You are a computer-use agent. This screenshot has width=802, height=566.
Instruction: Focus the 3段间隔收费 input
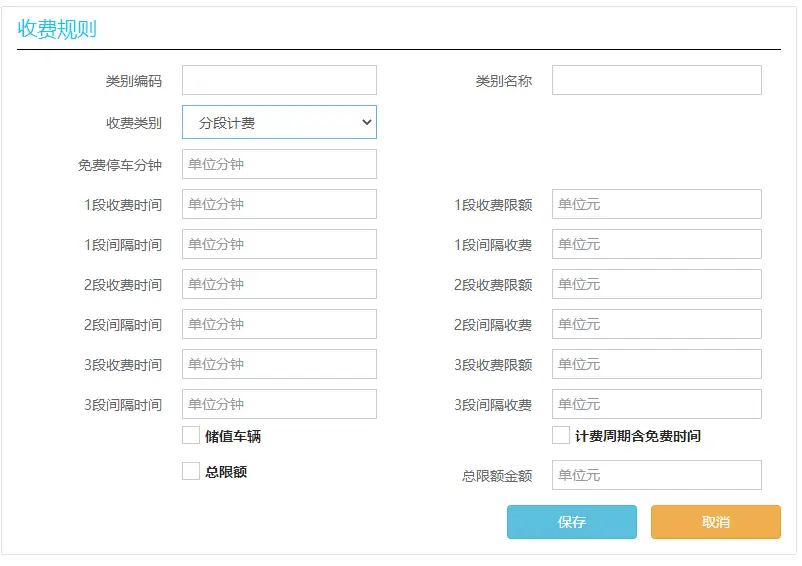[656, 404]
